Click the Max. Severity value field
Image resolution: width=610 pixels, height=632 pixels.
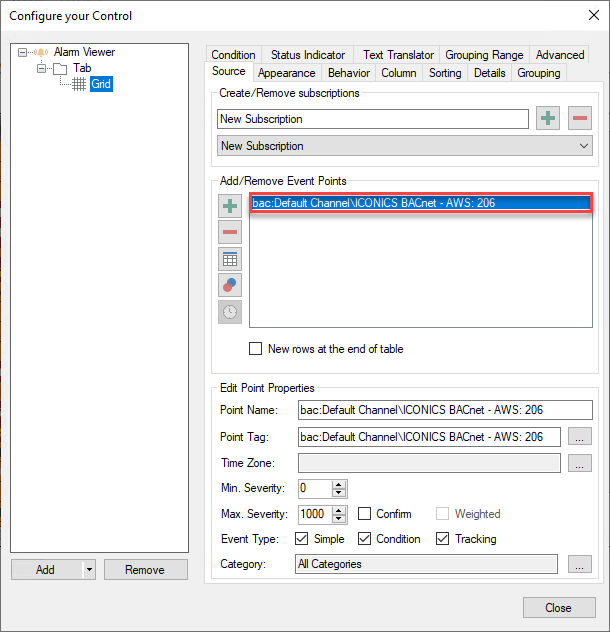pos(315,514)
